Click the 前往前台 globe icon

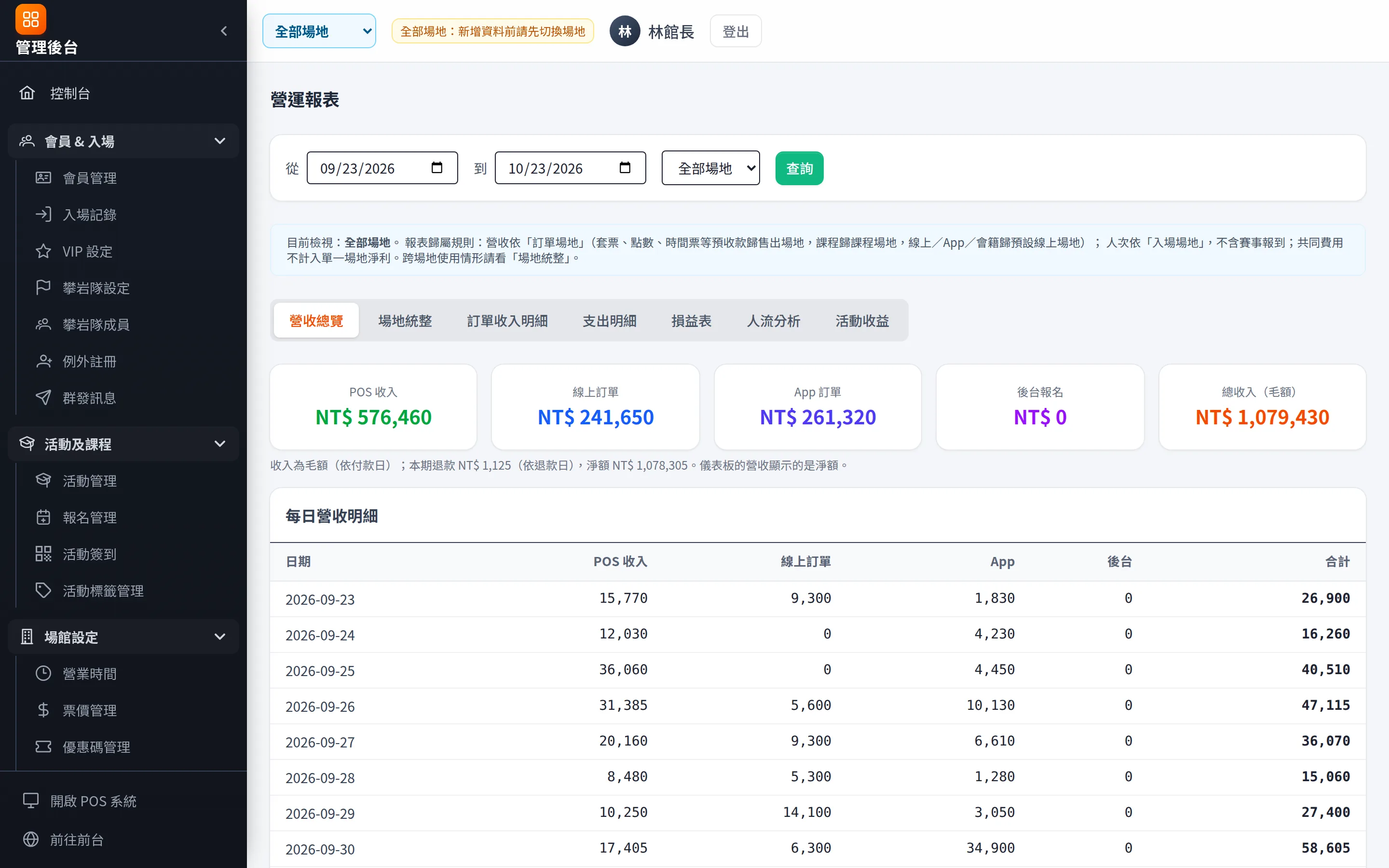(x=30, y=839)
